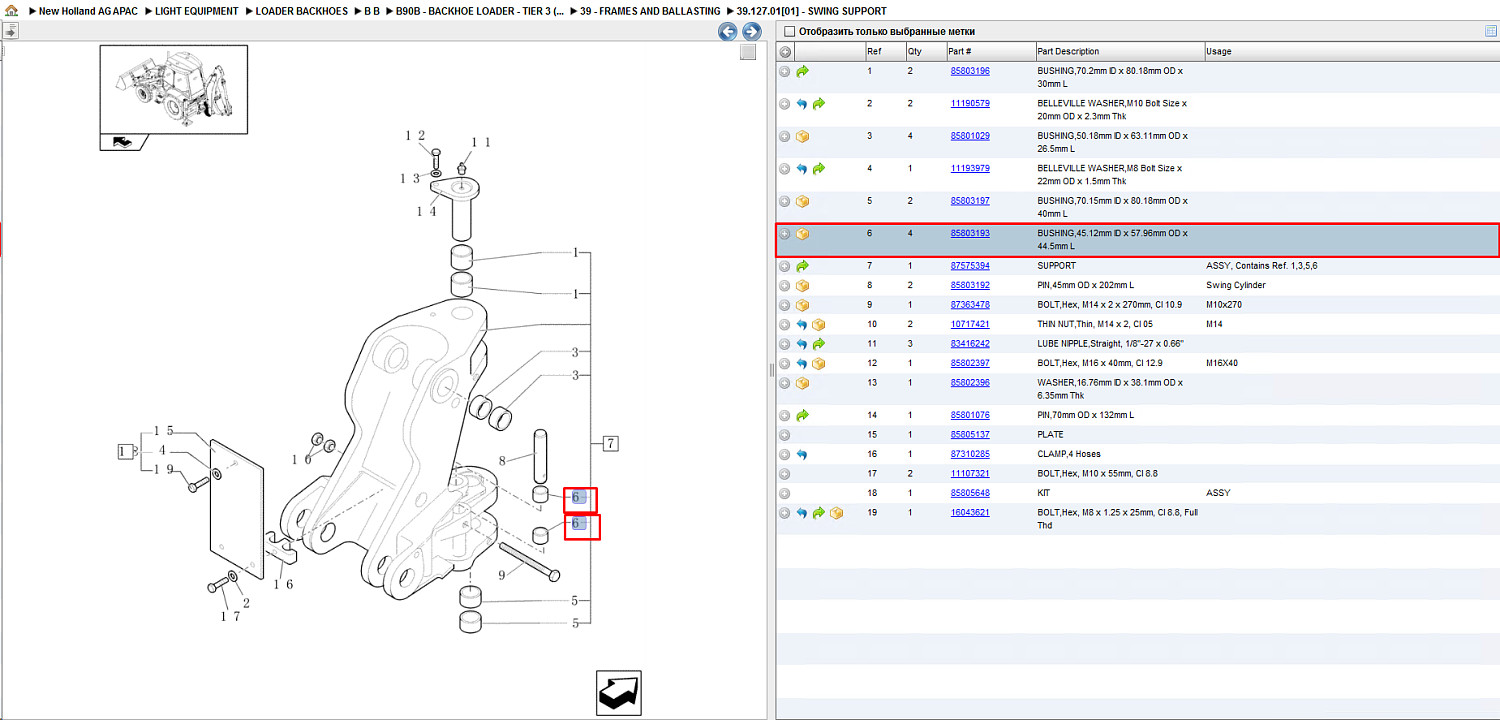Sort by the Usage column header
The width and height of the screenshot is (1500, 720).
coord(1352,52)
